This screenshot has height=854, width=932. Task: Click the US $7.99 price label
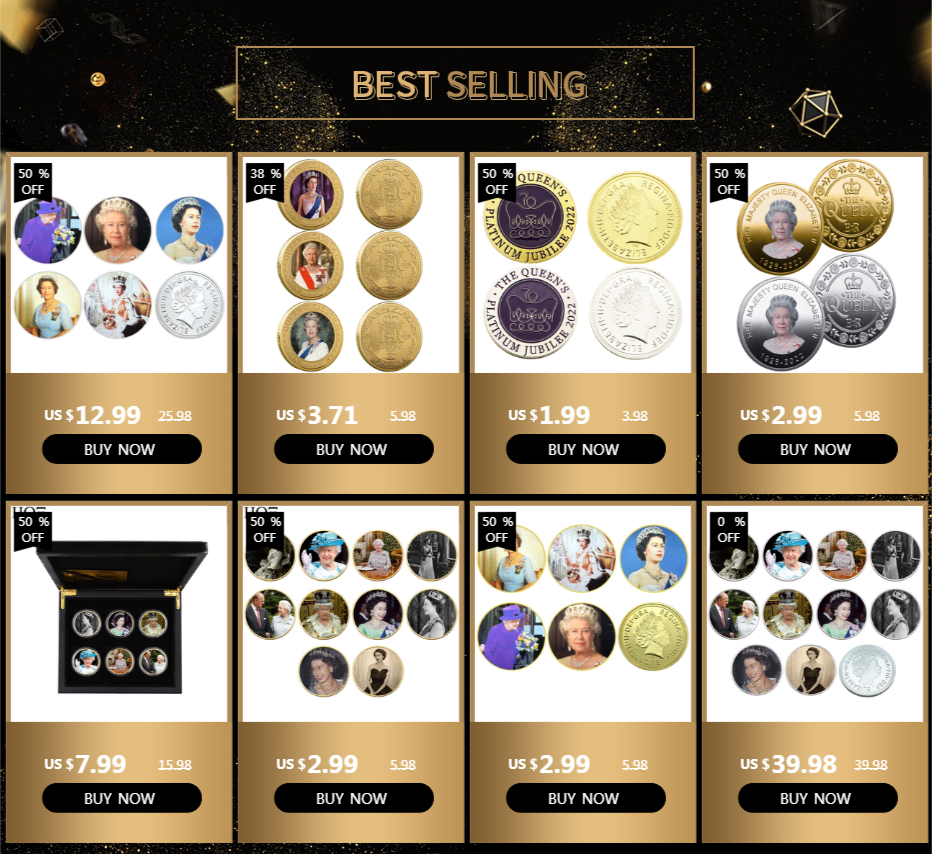tap(85, 764)
